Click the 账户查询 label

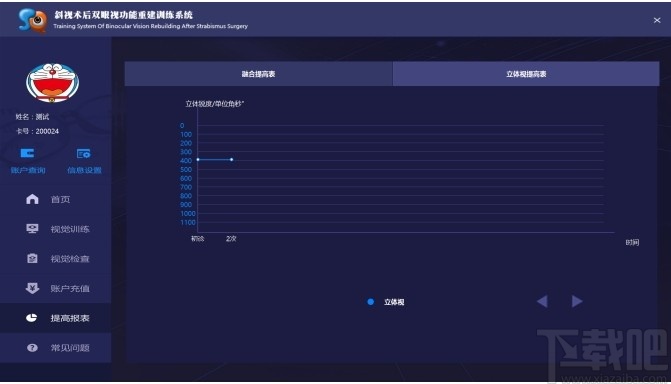28,170
